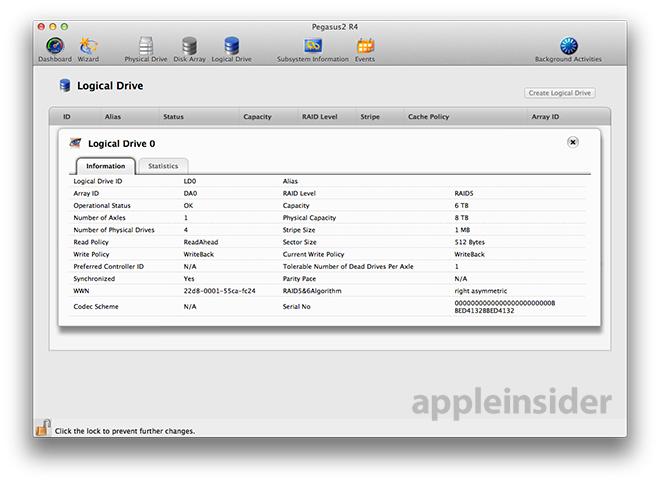Viewport: 660px width, 483px height.
Task: Click the Current Write Policy WriteBack value
Action: pos(469,254)
